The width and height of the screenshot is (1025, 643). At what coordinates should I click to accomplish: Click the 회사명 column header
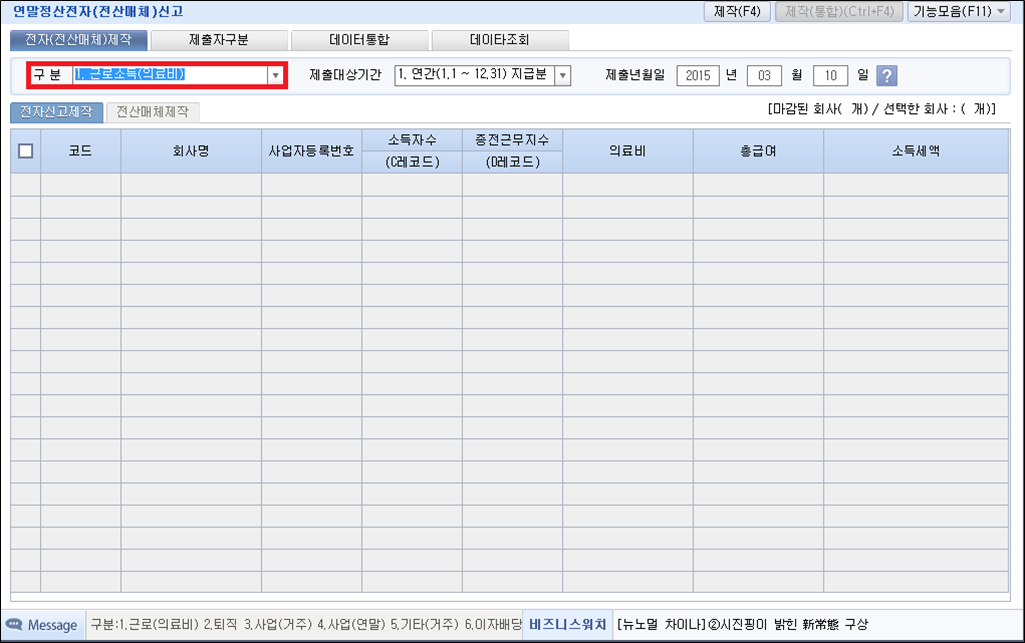click(190, 151)
